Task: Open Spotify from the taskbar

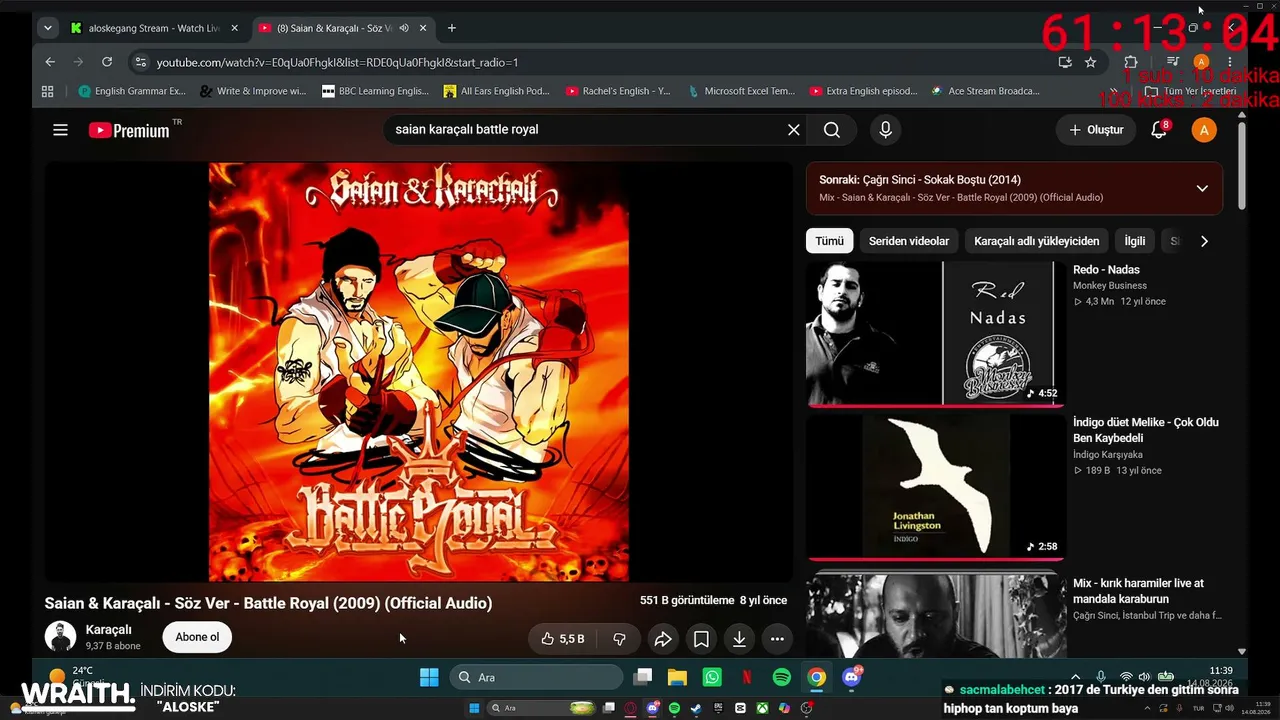Action: pos(782,677)
